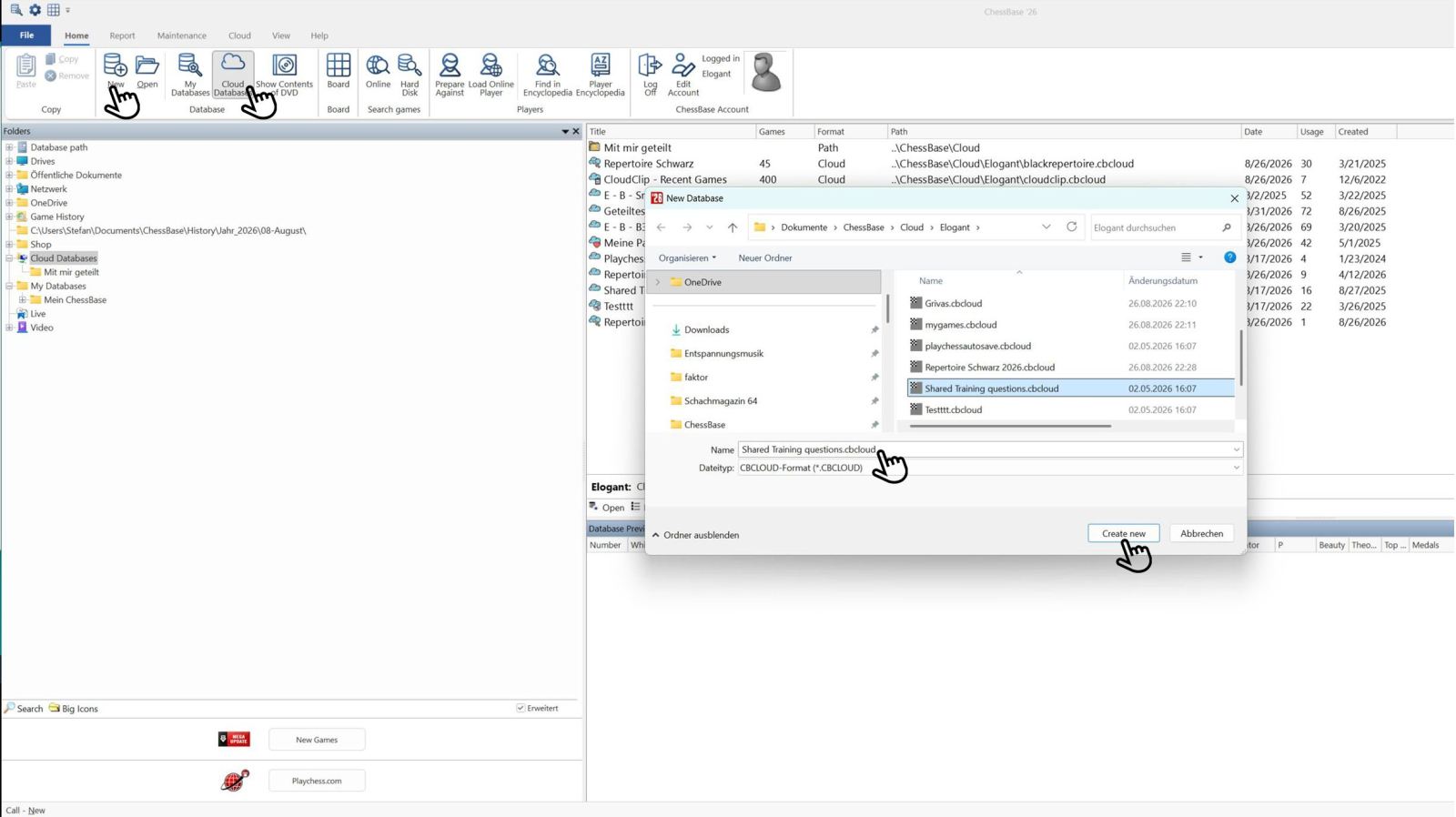
Task: Collapse folders with Ordner ausblenden
Action: point(696,535)
